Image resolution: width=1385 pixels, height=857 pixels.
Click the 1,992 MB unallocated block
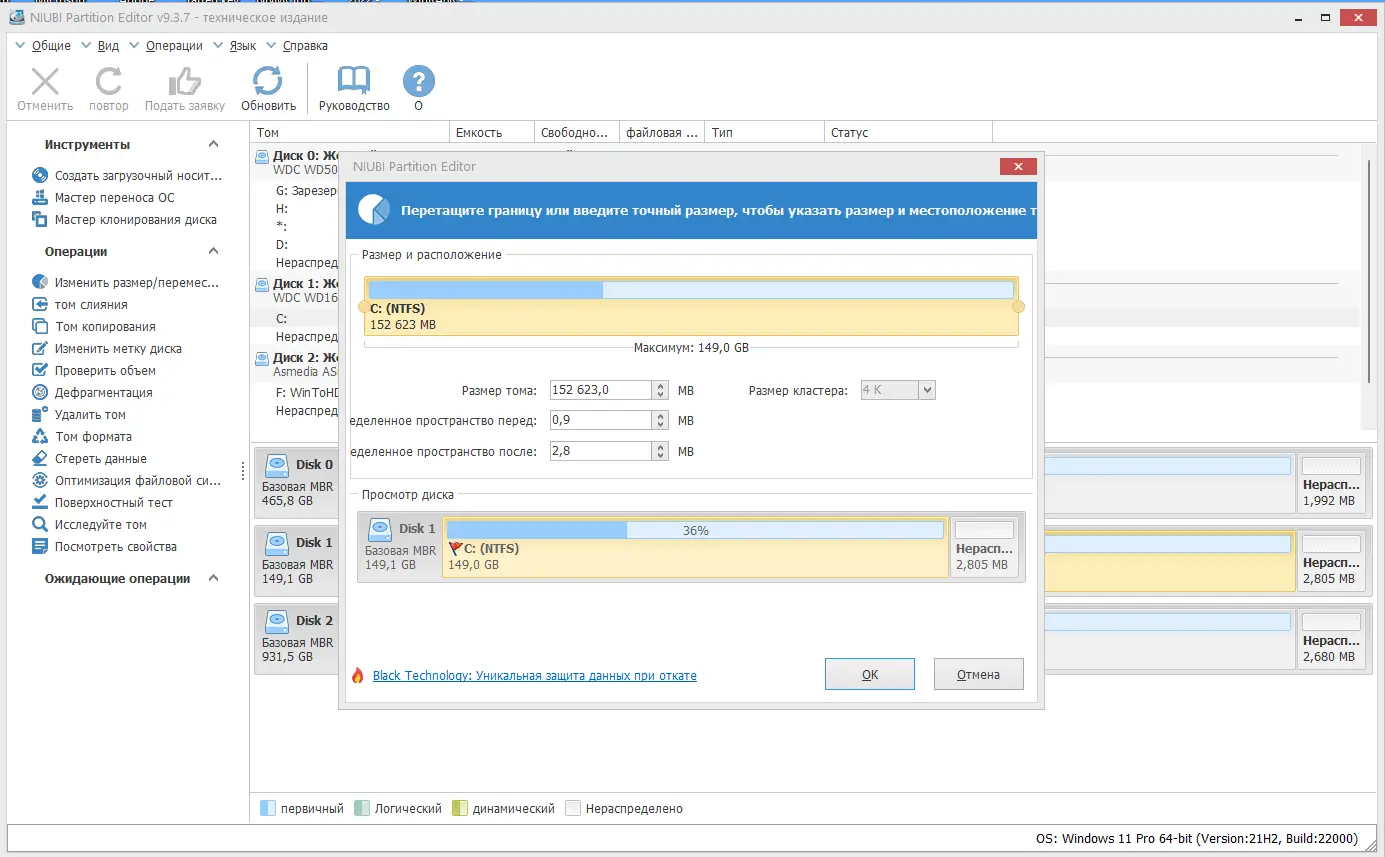coord(1331,483)
